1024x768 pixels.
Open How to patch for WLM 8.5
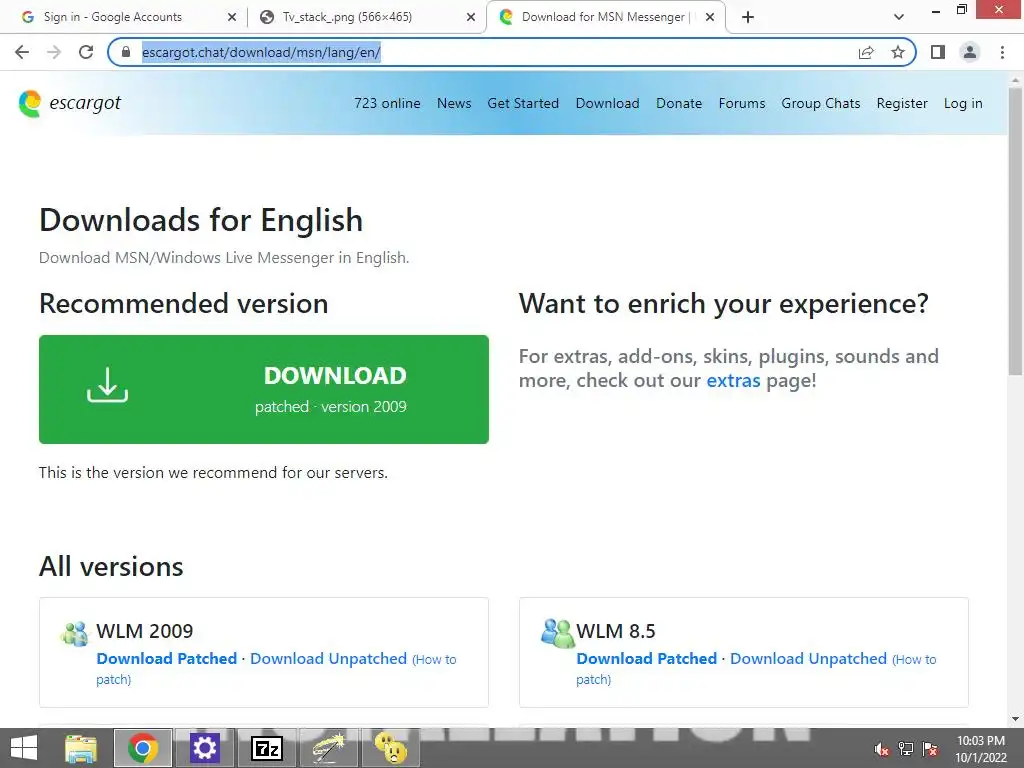click(914, 660)
